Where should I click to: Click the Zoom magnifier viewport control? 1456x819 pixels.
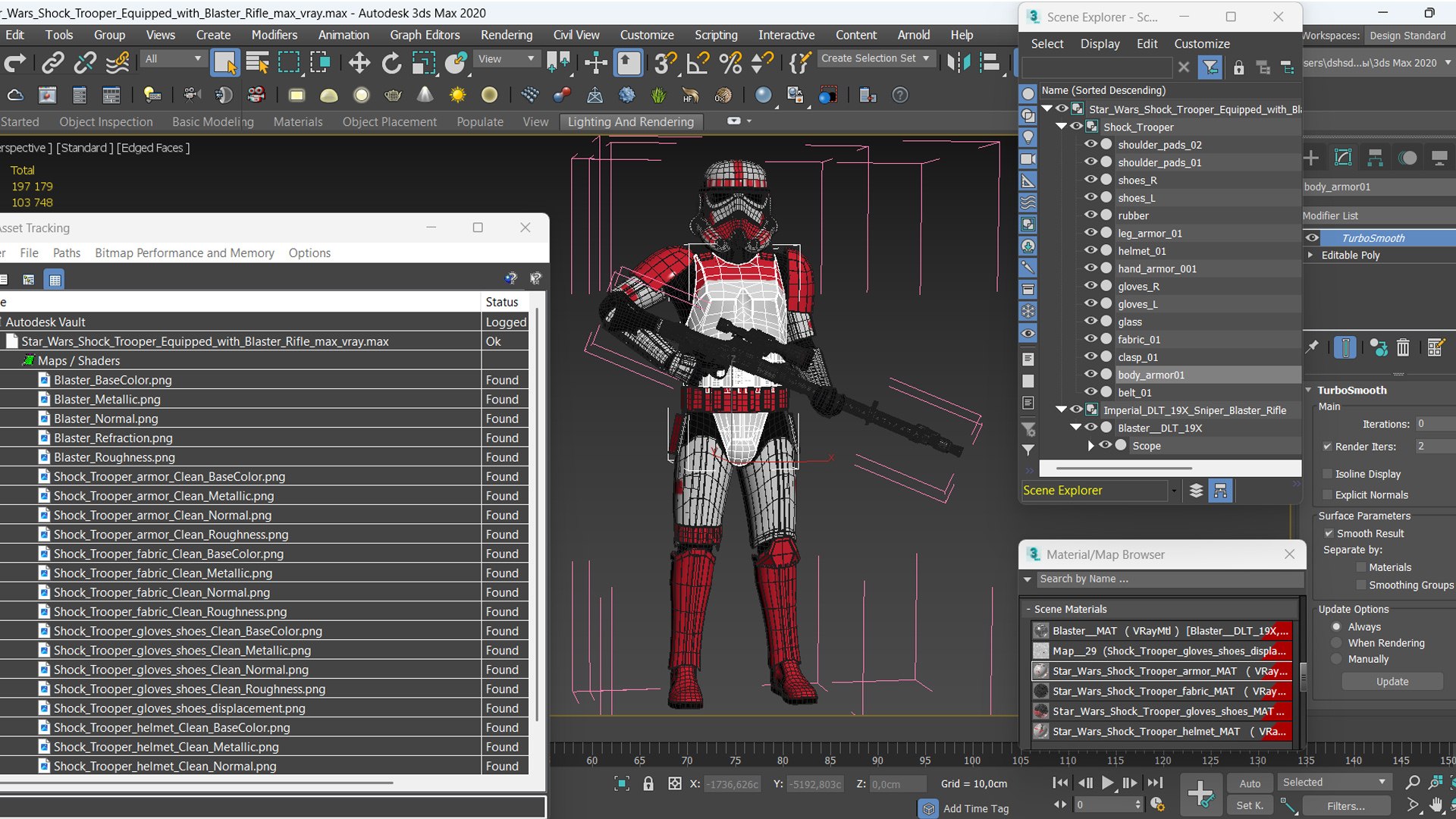(1412, 782)
